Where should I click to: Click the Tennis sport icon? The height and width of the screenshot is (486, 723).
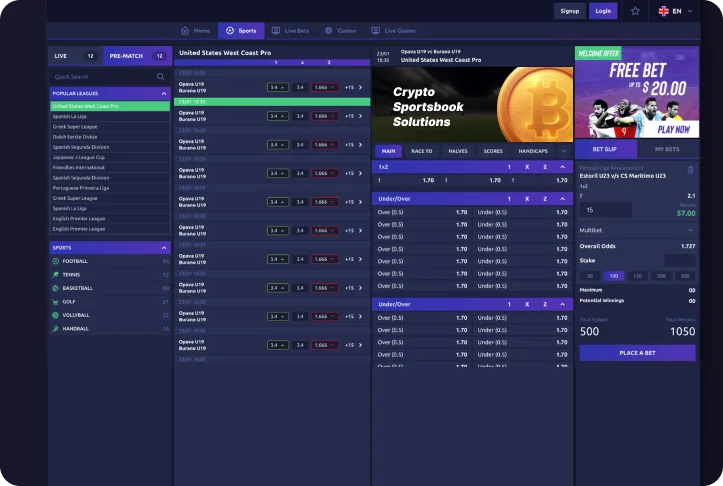(56, 274)
